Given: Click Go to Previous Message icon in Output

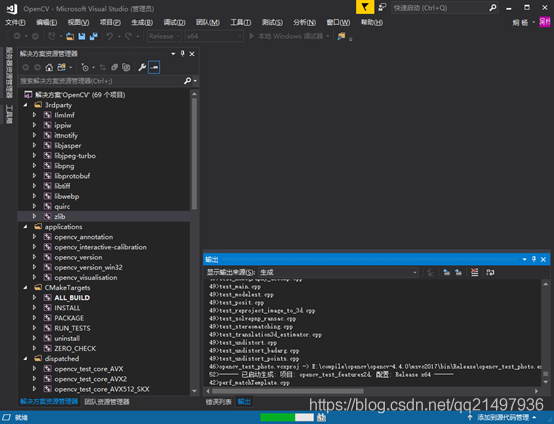Looking at the screenshot, I should click(447, 272).
